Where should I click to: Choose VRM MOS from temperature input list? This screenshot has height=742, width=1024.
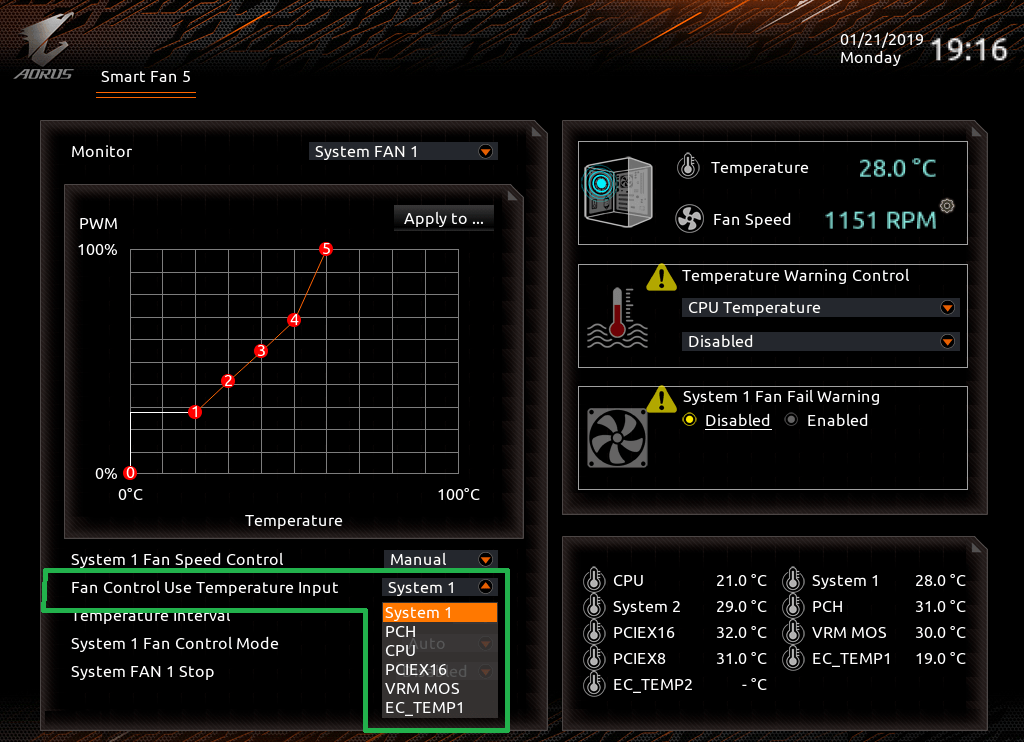440,688
